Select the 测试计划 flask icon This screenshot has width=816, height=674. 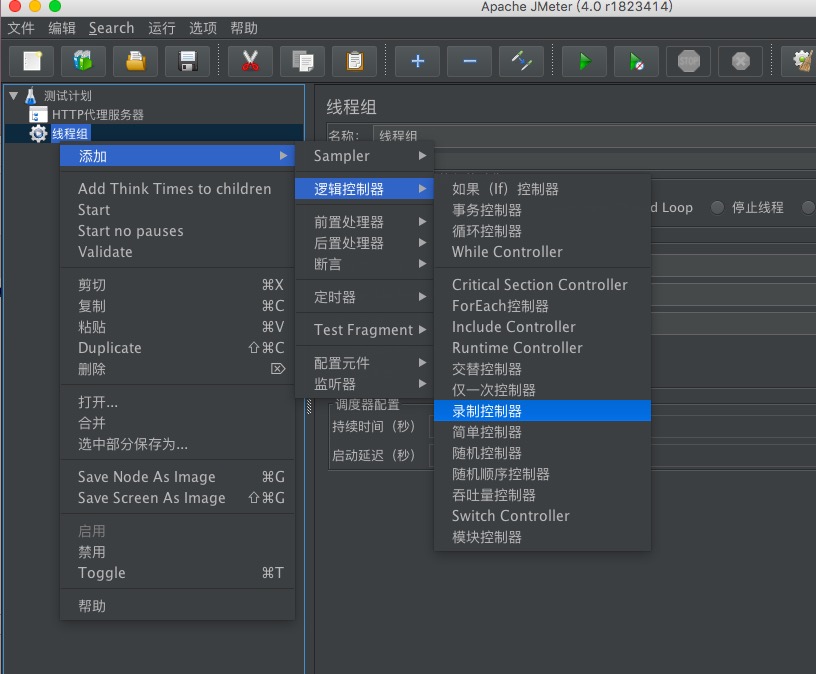point(31,95)
